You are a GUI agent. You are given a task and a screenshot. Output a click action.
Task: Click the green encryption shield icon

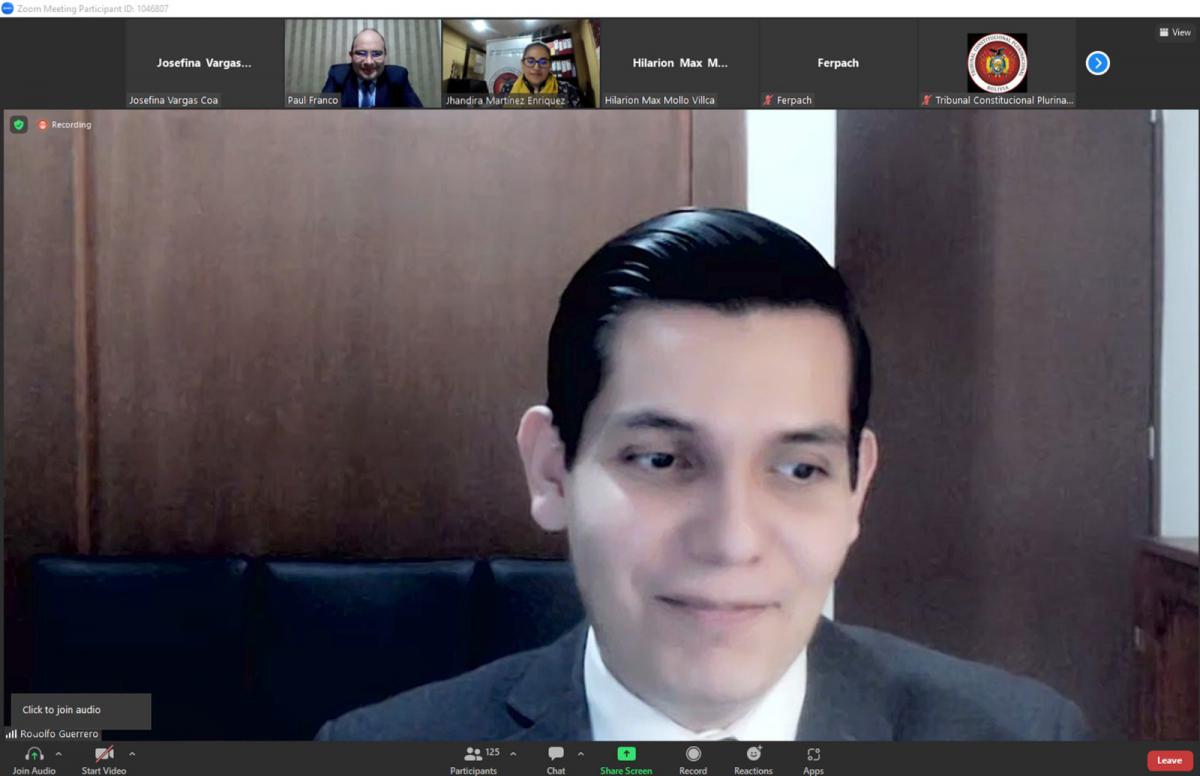click(x=18, y=125)
